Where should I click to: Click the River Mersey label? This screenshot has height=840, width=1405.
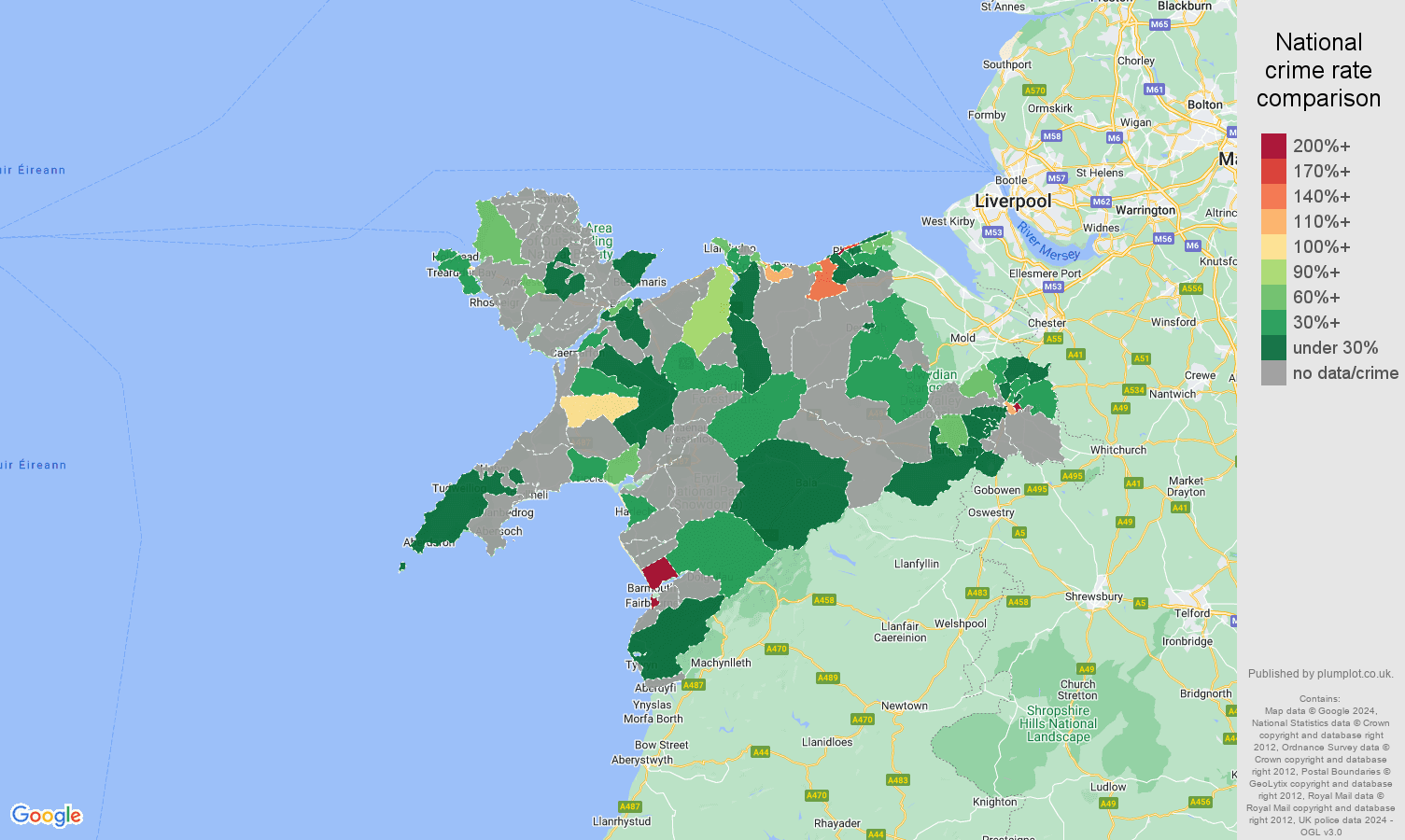[1048, 242]
